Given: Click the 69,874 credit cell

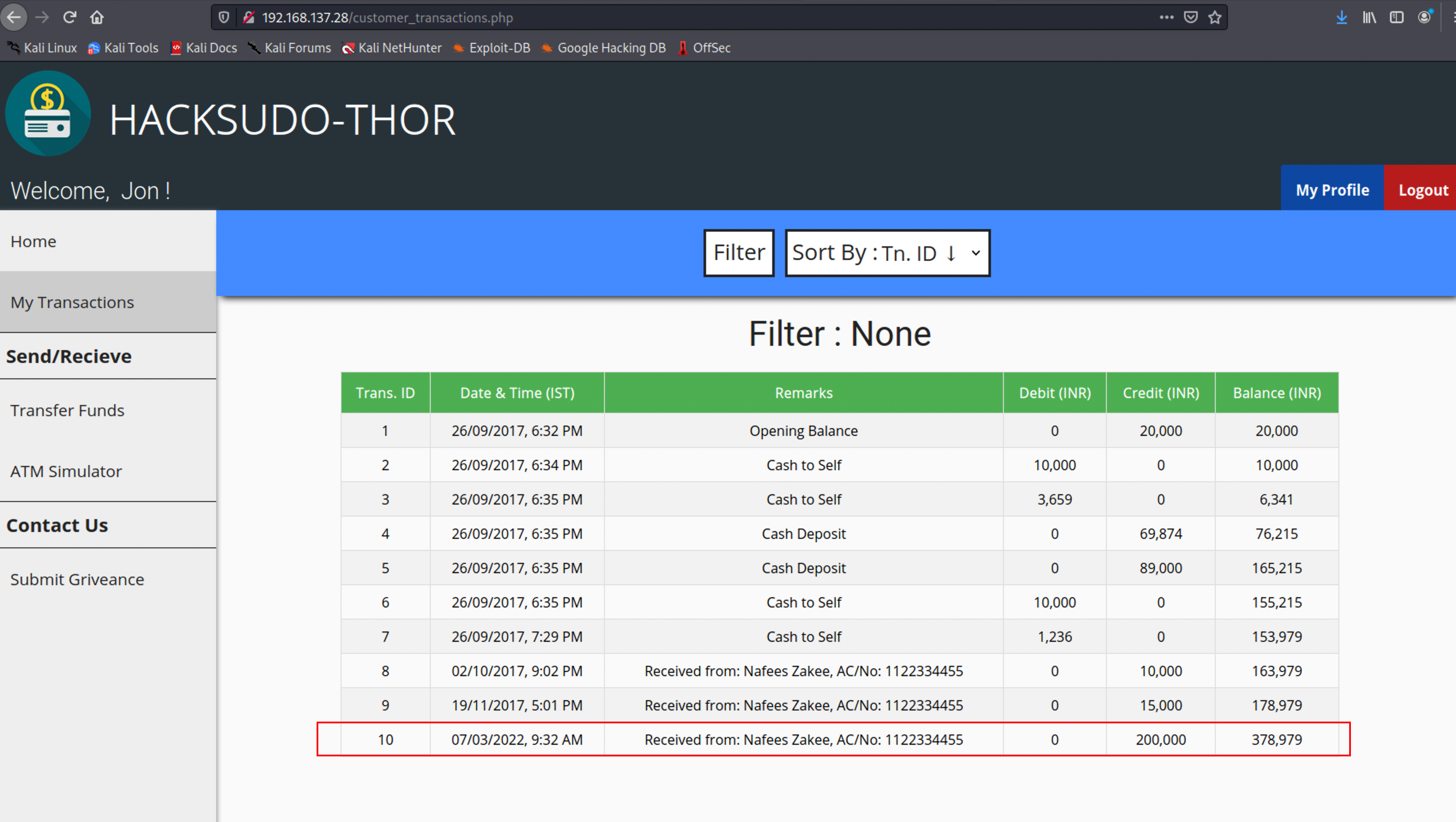Looking at the screenshot, I should pos(1161,534).
